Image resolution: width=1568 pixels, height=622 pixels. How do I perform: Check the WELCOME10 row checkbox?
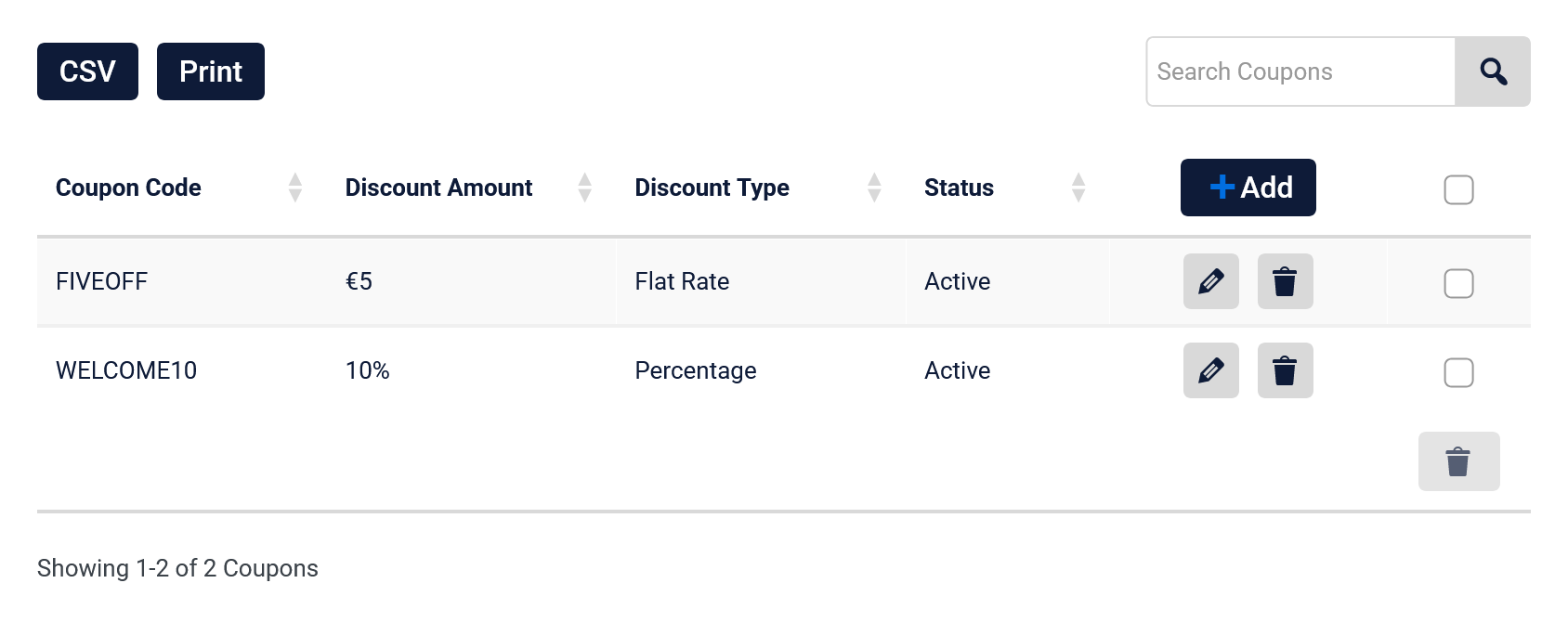pyautogui.click(x=1458, y=372)
